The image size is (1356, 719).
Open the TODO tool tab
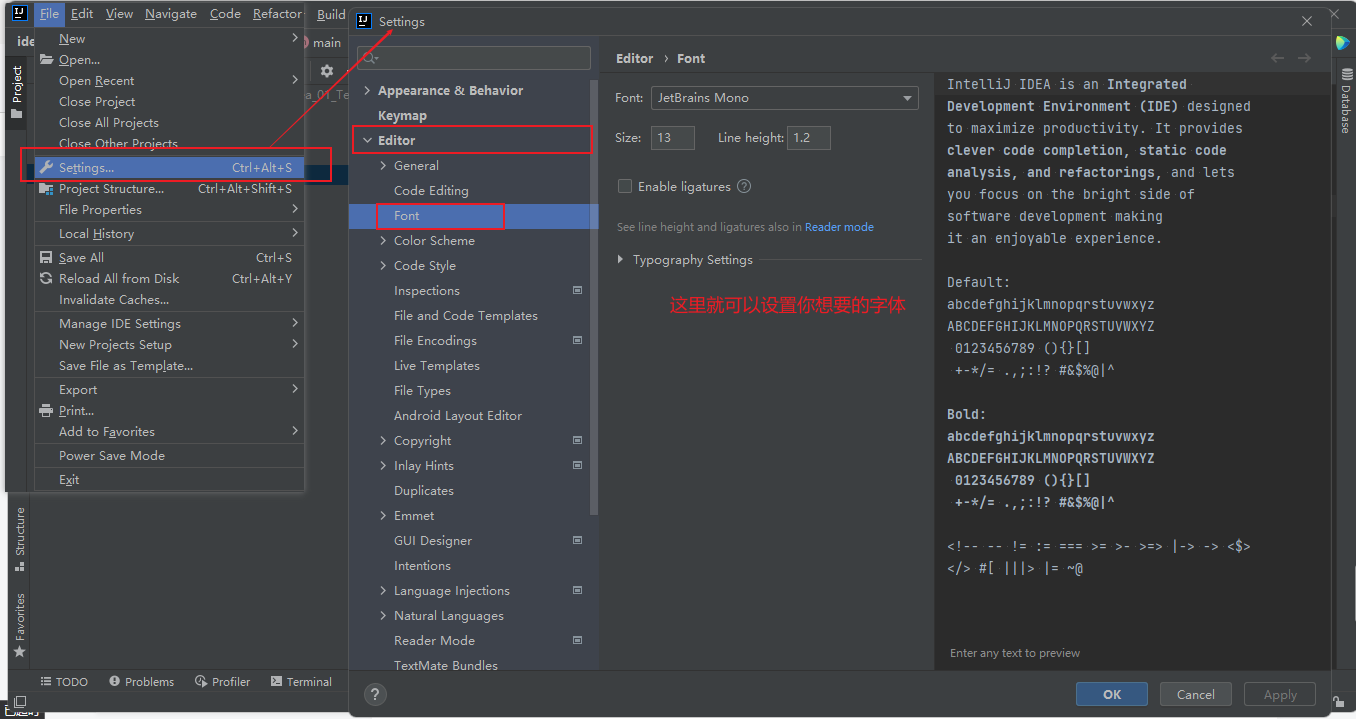pyautogui.click(x=64, y=682)
